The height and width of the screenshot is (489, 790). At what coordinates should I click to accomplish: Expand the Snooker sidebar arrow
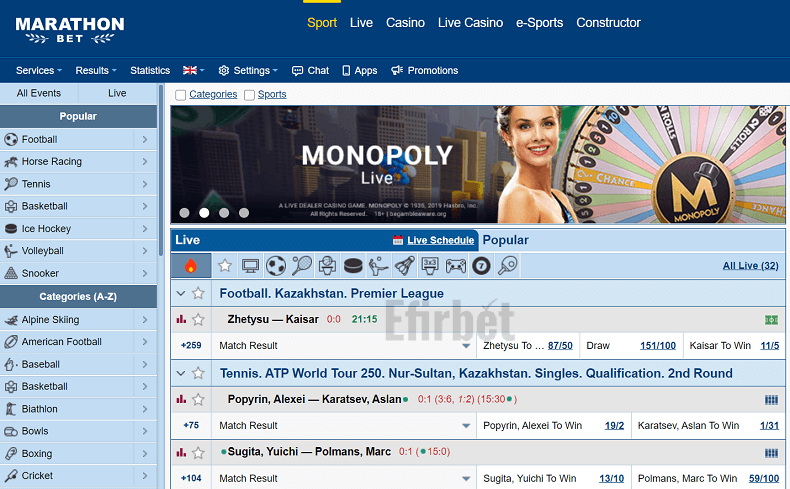145,273
